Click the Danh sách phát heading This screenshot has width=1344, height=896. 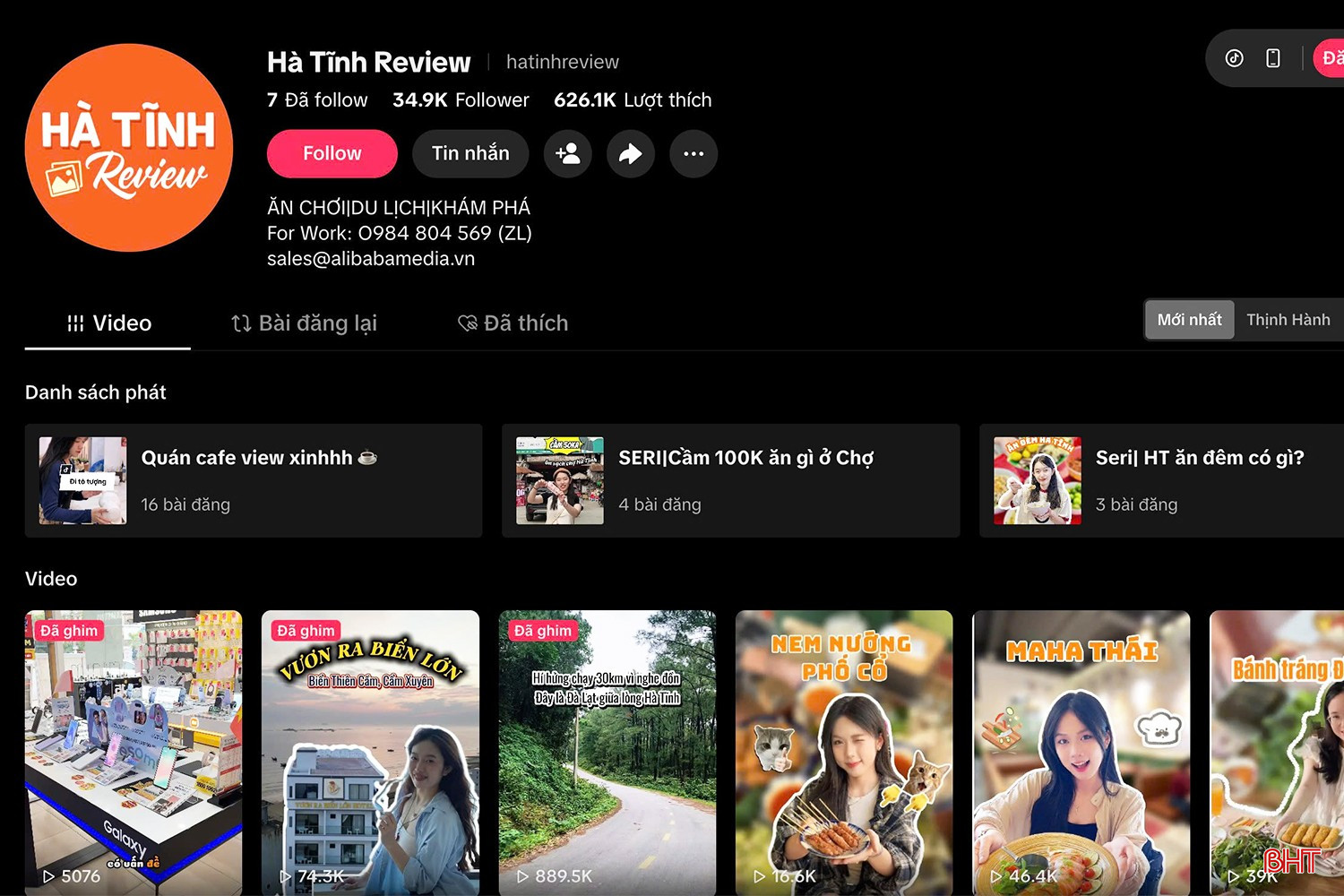pyautogui.click(x=96, y=392)
